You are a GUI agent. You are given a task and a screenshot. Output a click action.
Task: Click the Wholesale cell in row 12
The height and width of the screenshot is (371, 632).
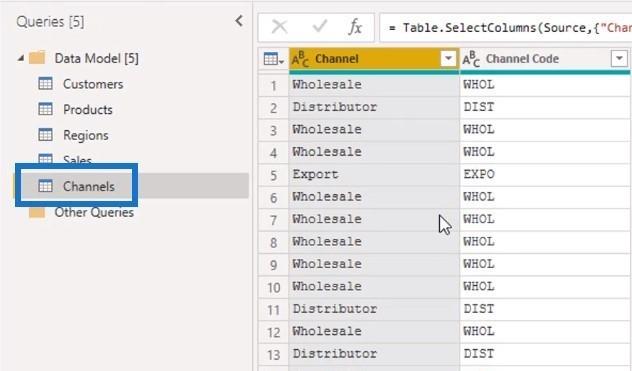(374, 332)
